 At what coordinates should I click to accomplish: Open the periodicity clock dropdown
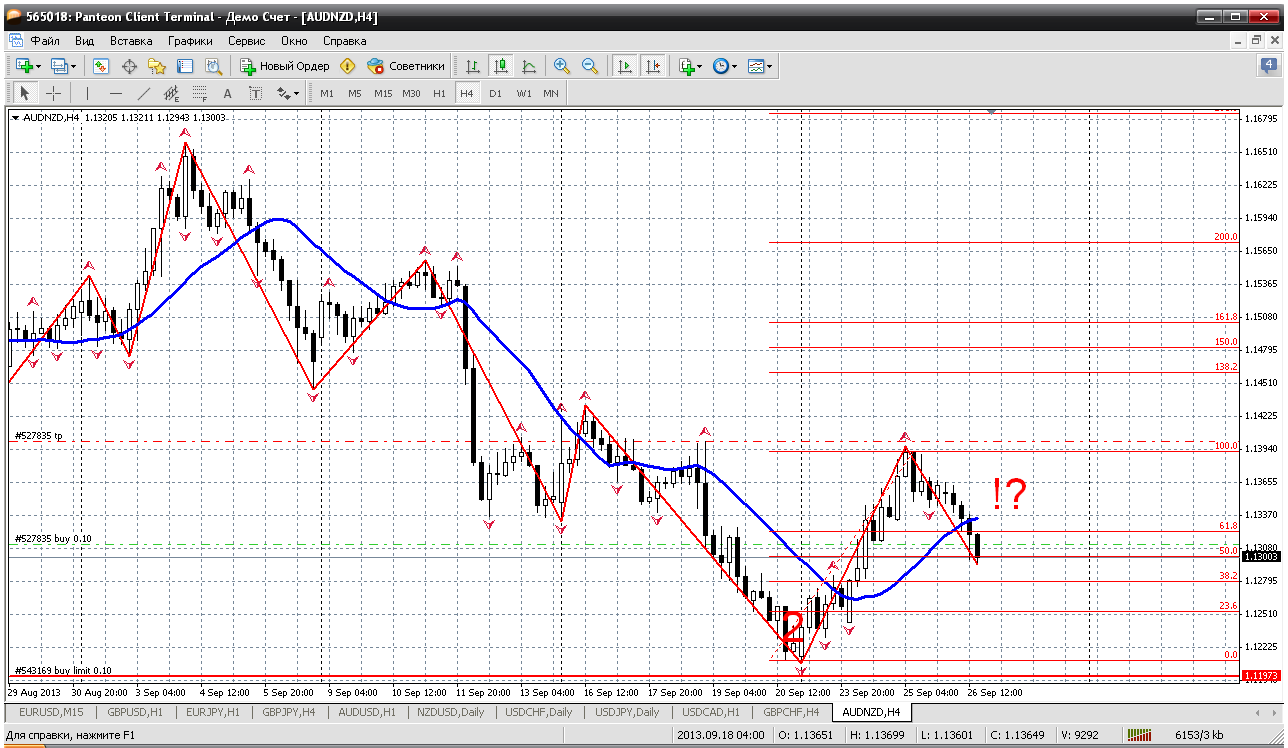click(x=724, y=66)
